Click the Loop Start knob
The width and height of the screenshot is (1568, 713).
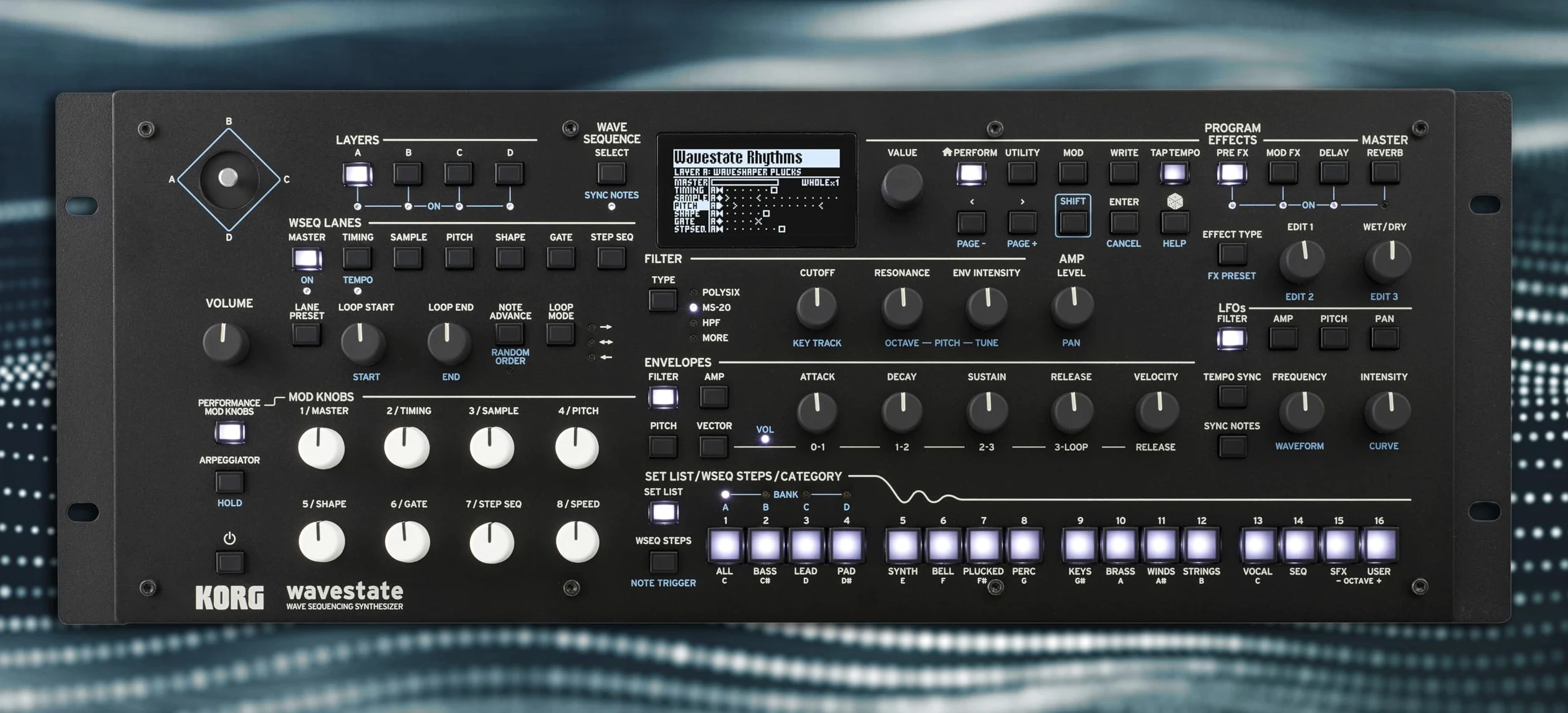coord(362,343)
